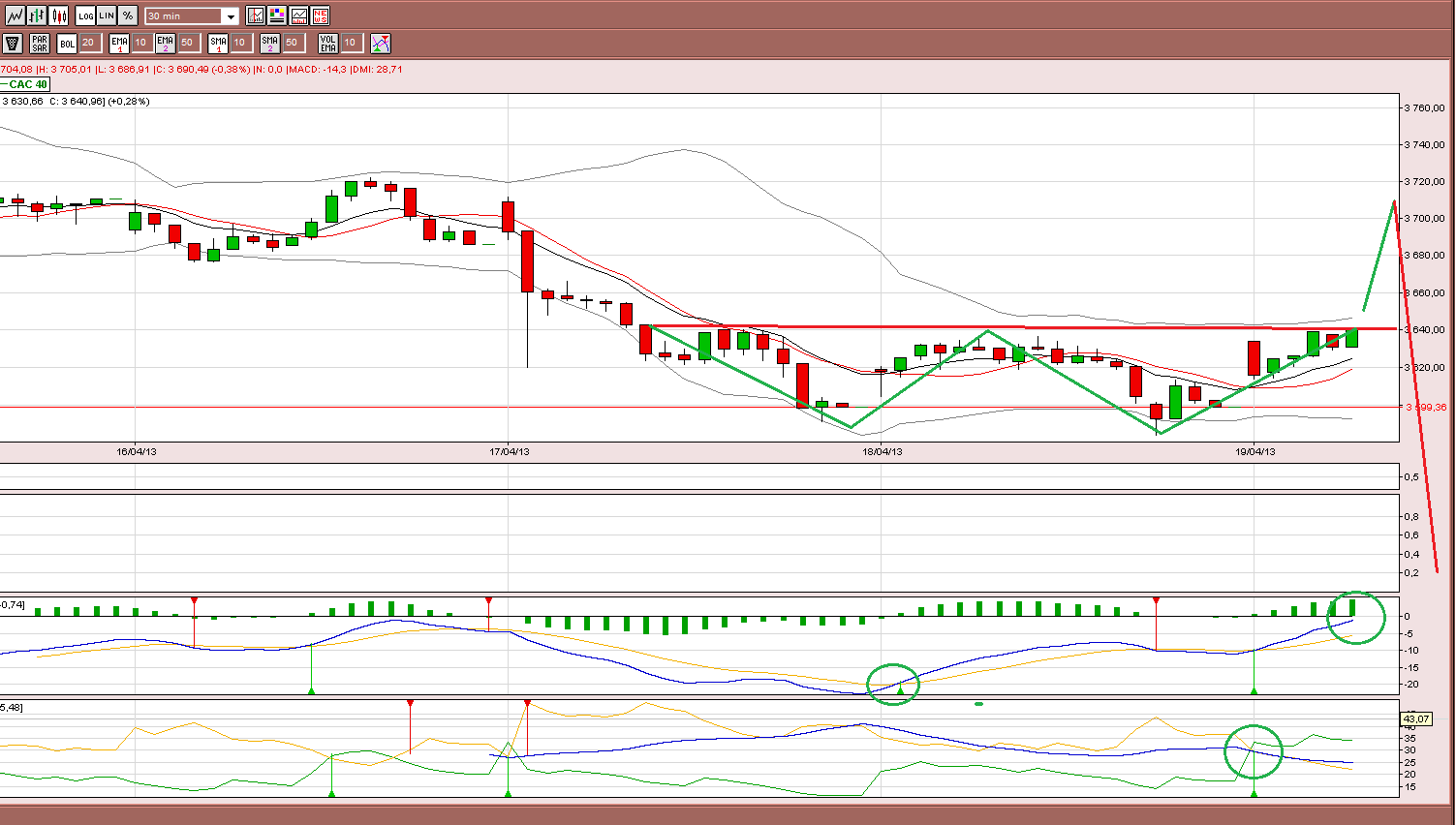Edit the EMA 1 period field
Image resolution: width=1456 pixels, height=825 pixels.
coord(141,43)
